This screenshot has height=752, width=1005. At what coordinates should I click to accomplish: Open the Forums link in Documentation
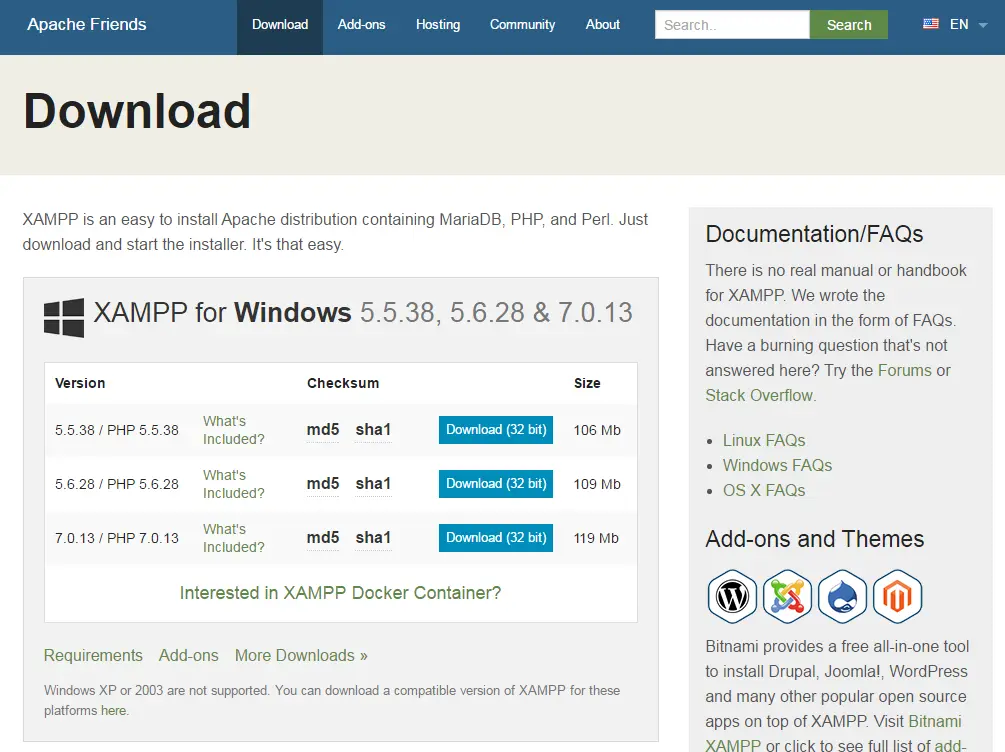click(x=904, y=371)
